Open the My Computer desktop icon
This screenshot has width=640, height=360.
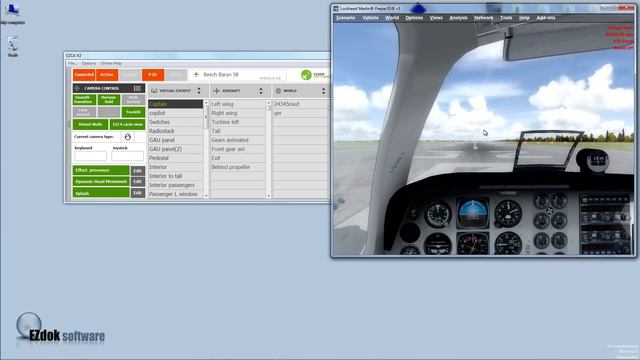(x=12, y=10)
